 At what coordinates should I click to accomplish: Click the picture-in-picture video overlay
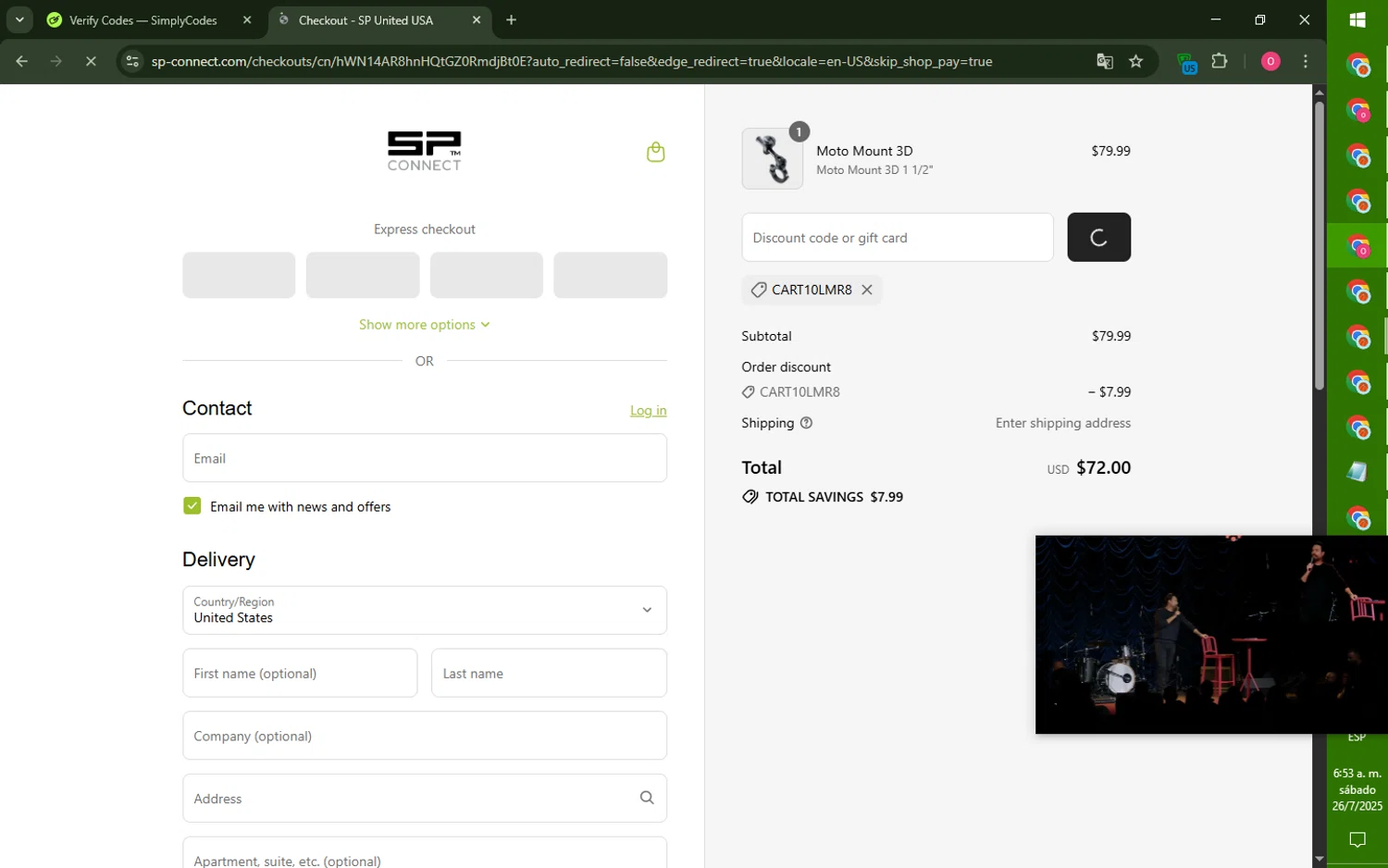tap(1211, 635)
